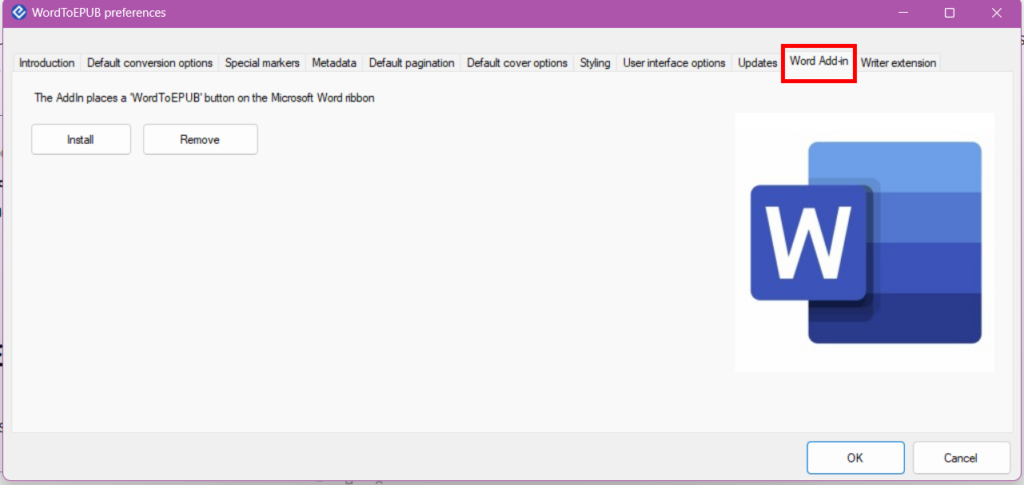Select the Word Add-in tab
Image resolution: width=1024 pixels, height=485 pixels.
click(819, 63)
